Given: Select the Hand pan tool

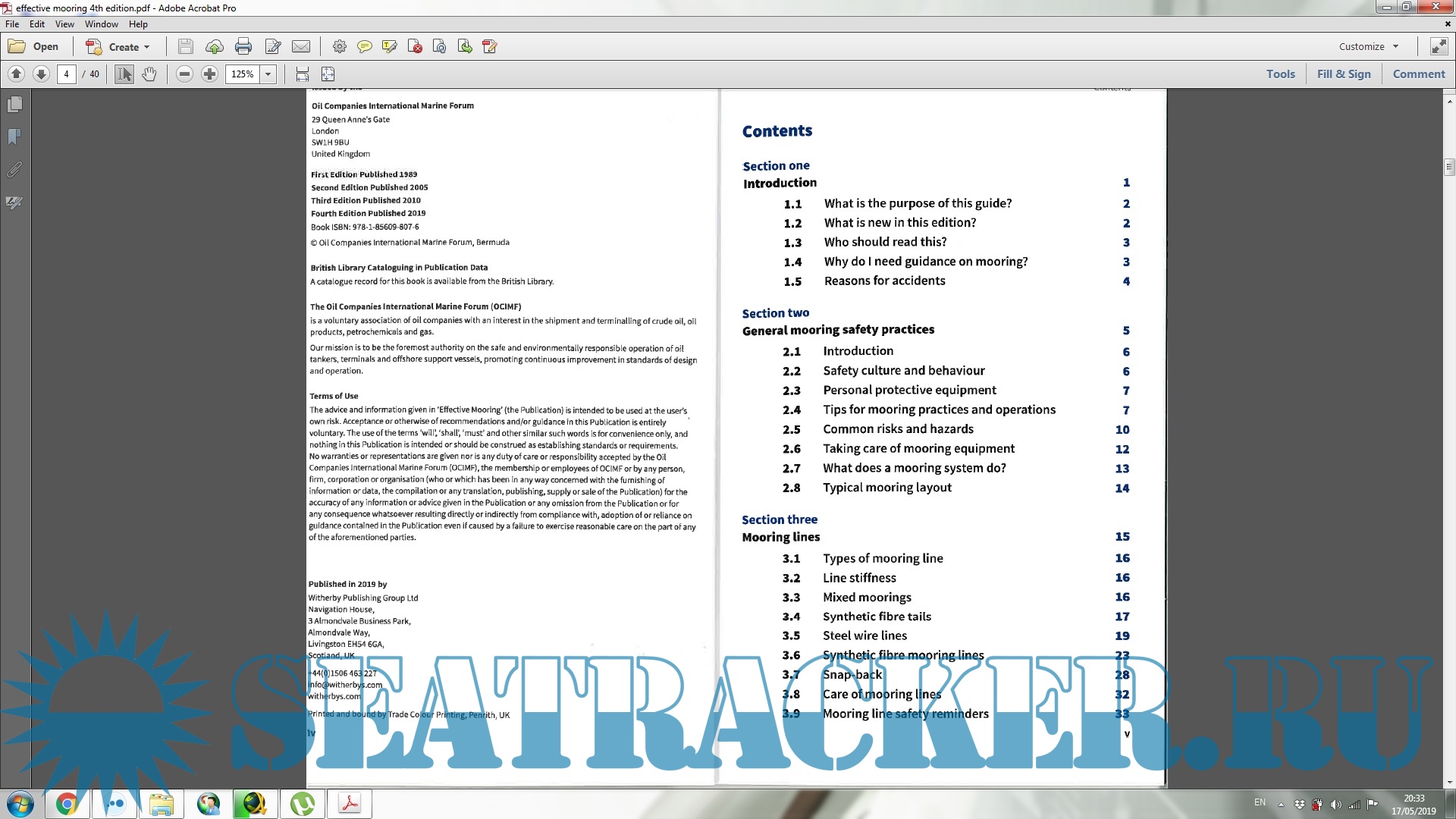Looking at the screenshot, I should (149, 74).
